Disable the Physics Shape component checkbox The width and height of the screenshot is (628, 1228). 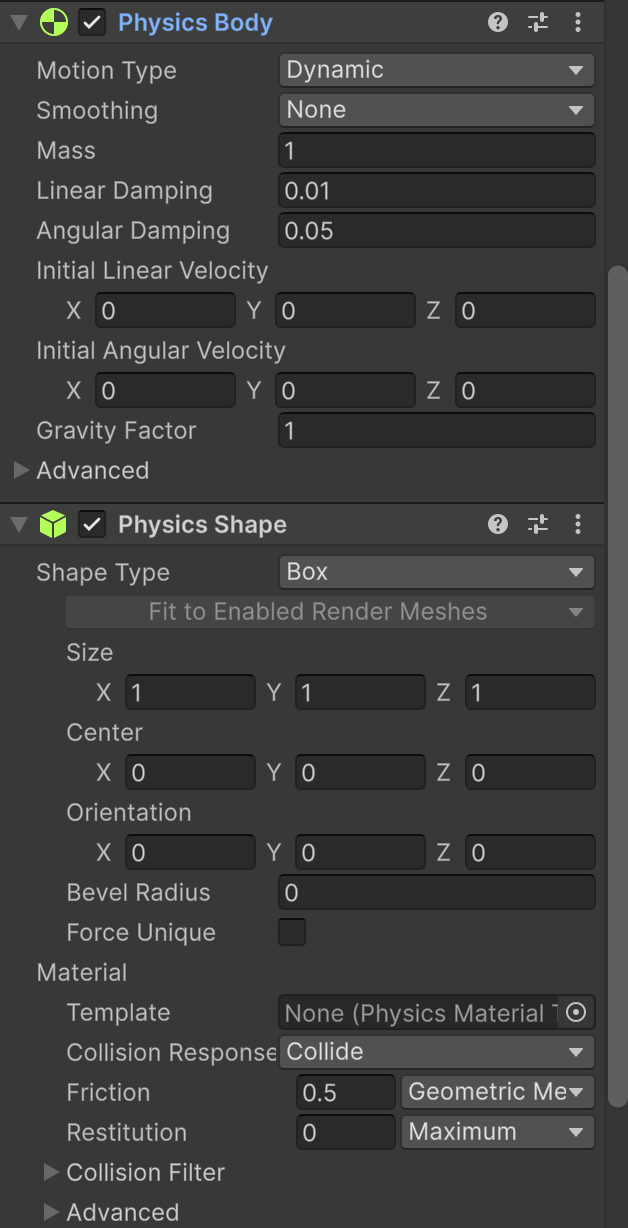click(x=92, y=525)
